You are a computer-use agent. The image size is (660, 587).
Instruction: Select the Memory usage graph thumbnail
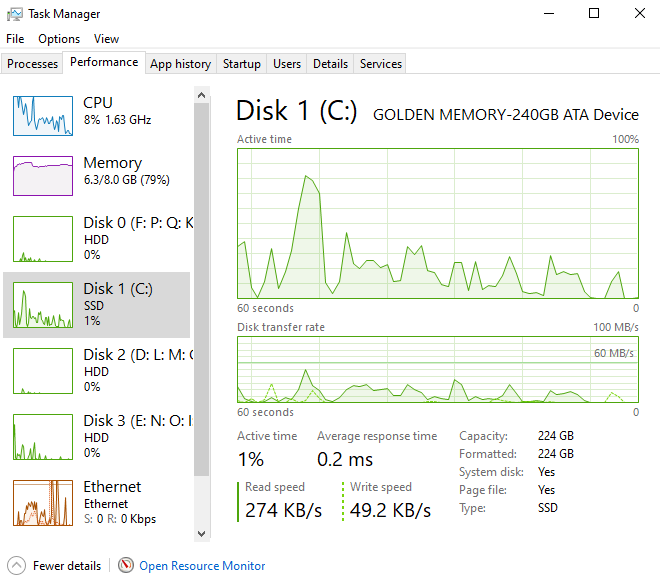click(x=43, y=176)
